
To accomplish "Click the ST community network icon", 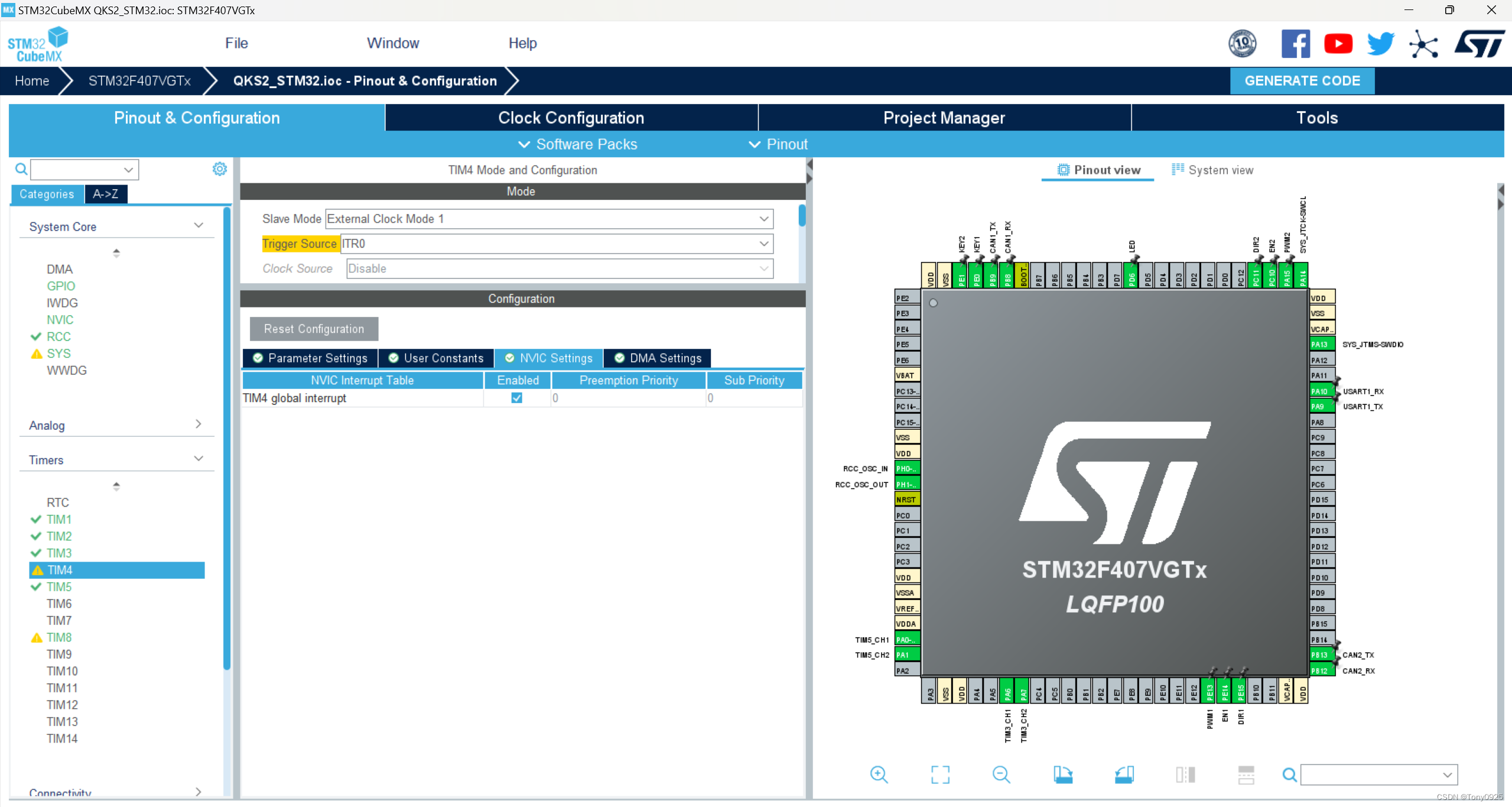I will [1423, 44].
